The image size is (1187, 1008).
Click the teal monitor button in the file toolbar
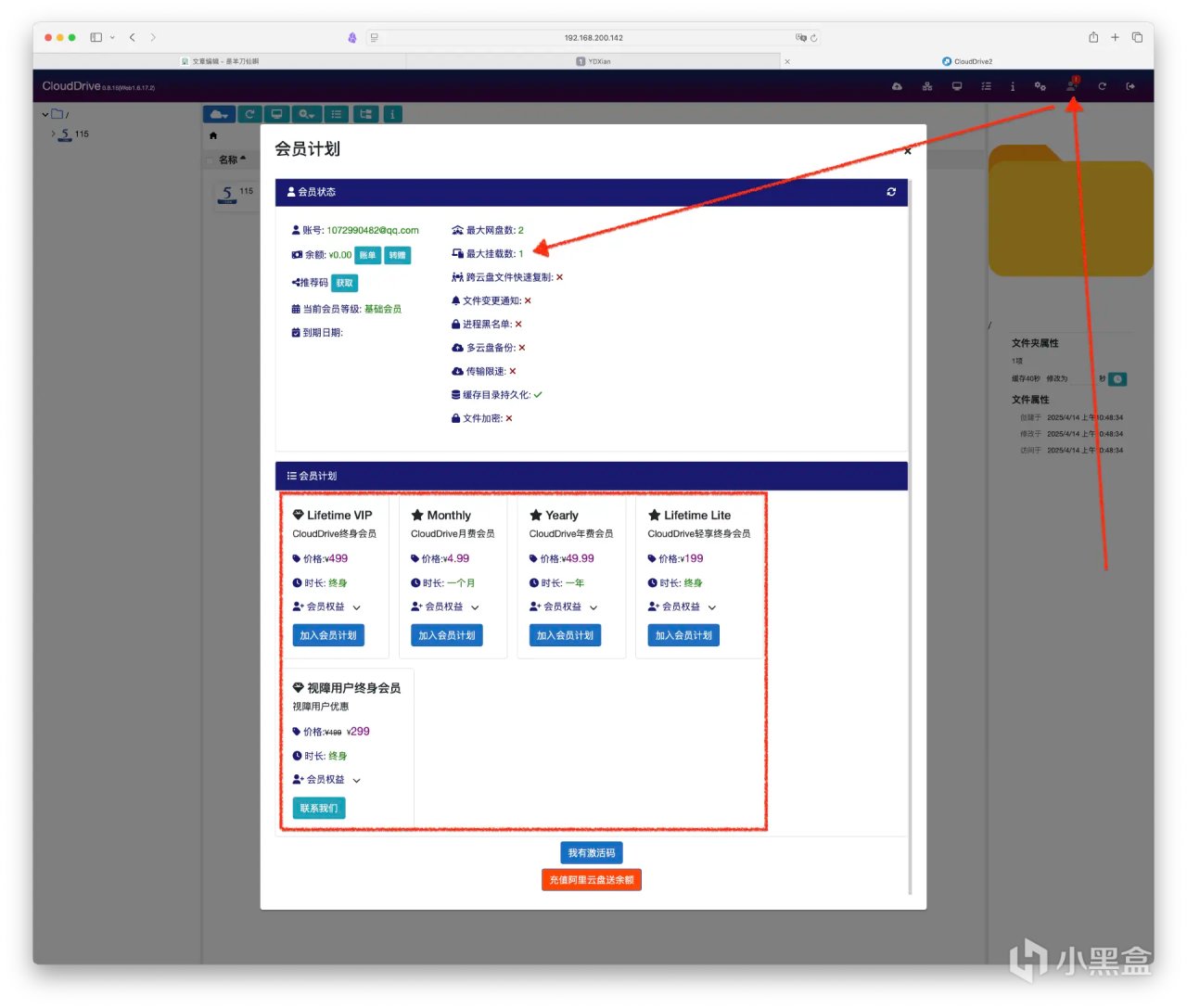(x=276, y=114)
